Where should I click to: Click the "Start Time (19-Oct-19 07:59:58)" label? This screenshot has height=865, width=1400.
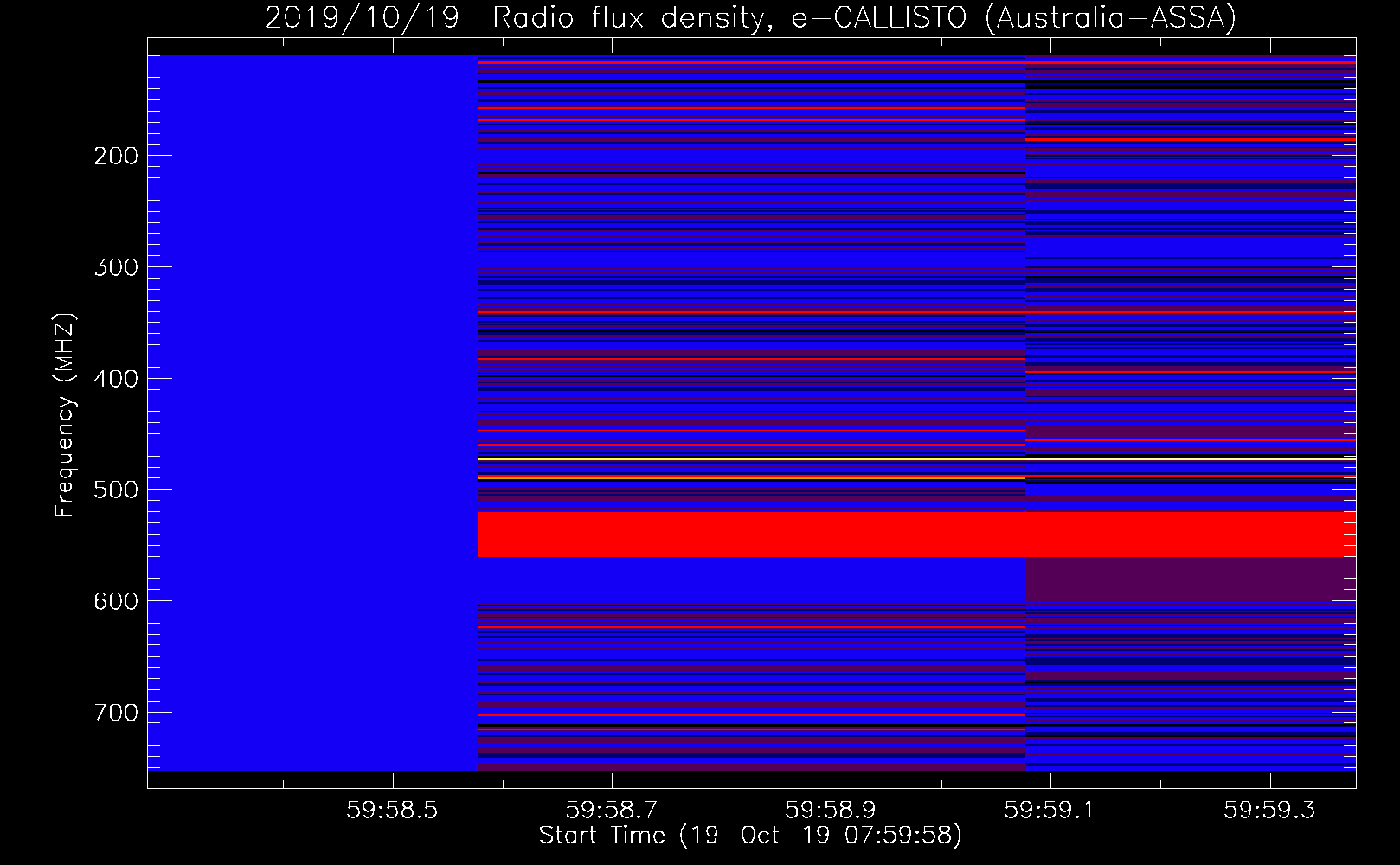[750, 836]
